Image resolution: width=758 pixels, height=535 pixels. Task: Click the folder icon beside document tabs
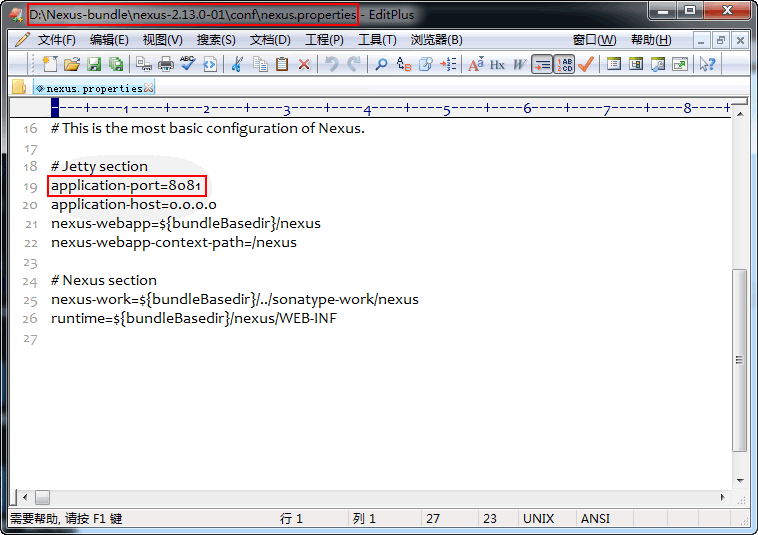point(19,87)
